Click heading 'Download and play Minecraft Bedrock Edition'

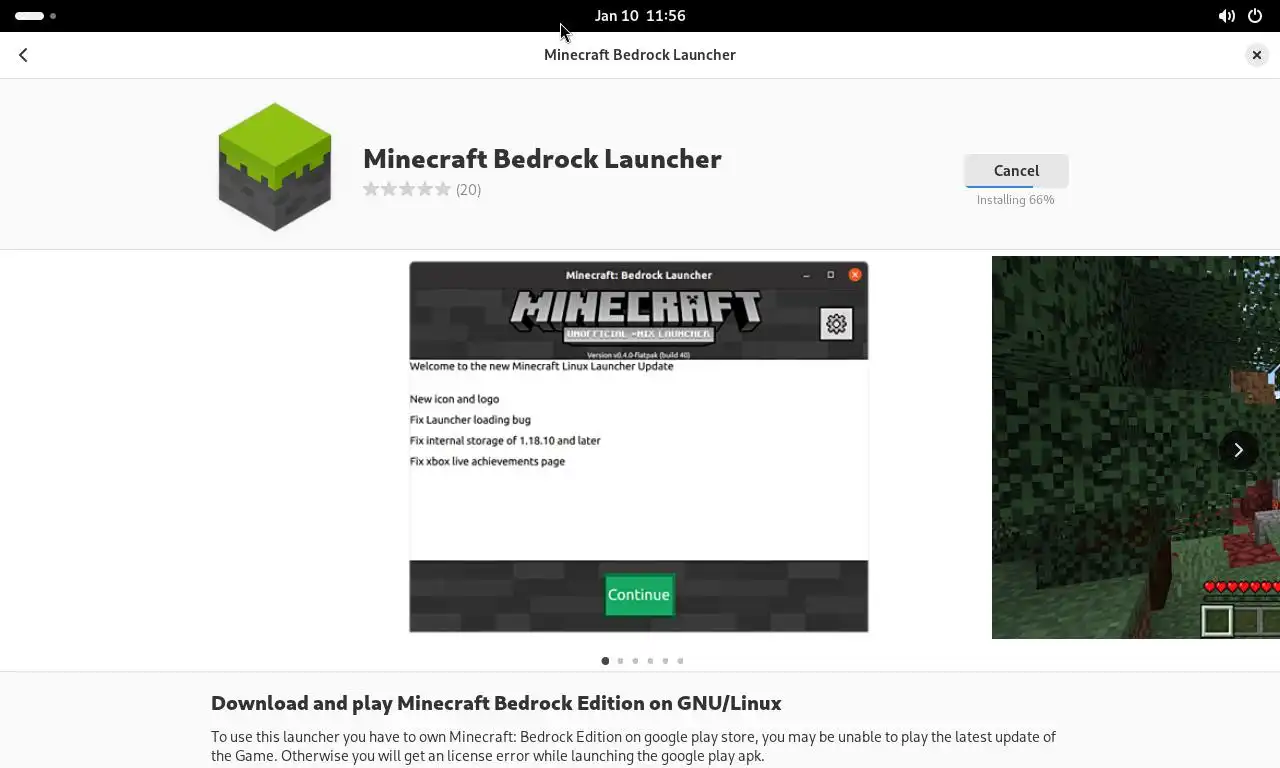496,703
